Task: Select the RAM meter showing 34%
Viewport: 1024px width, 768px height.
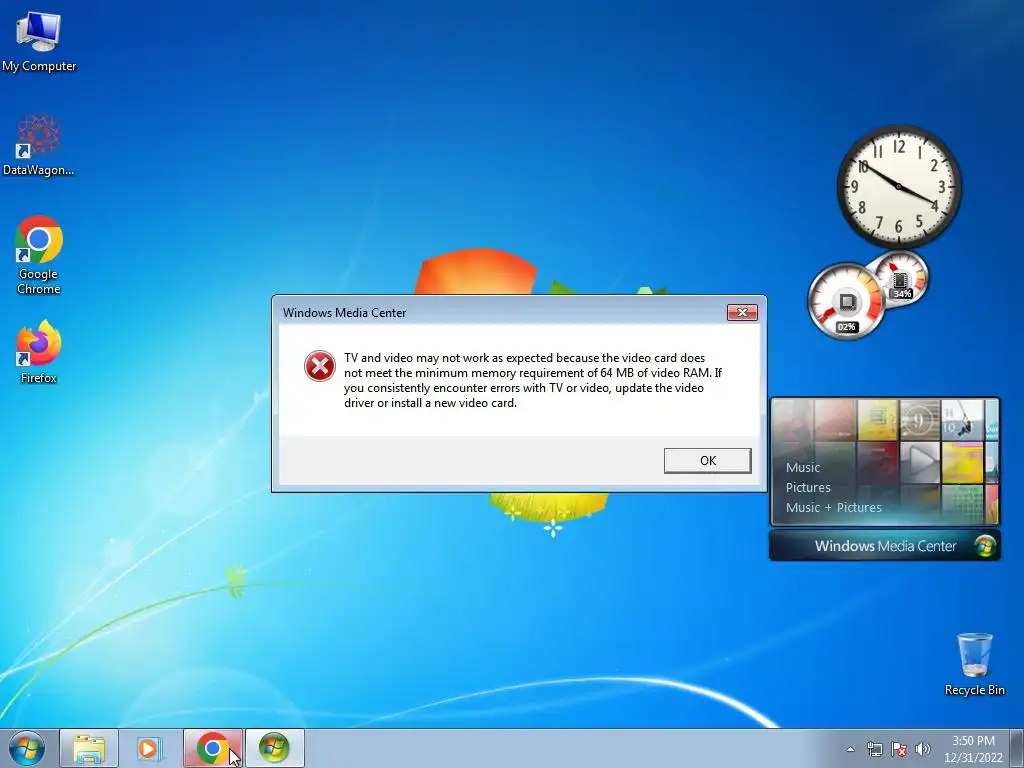Action: coord(902,278)
